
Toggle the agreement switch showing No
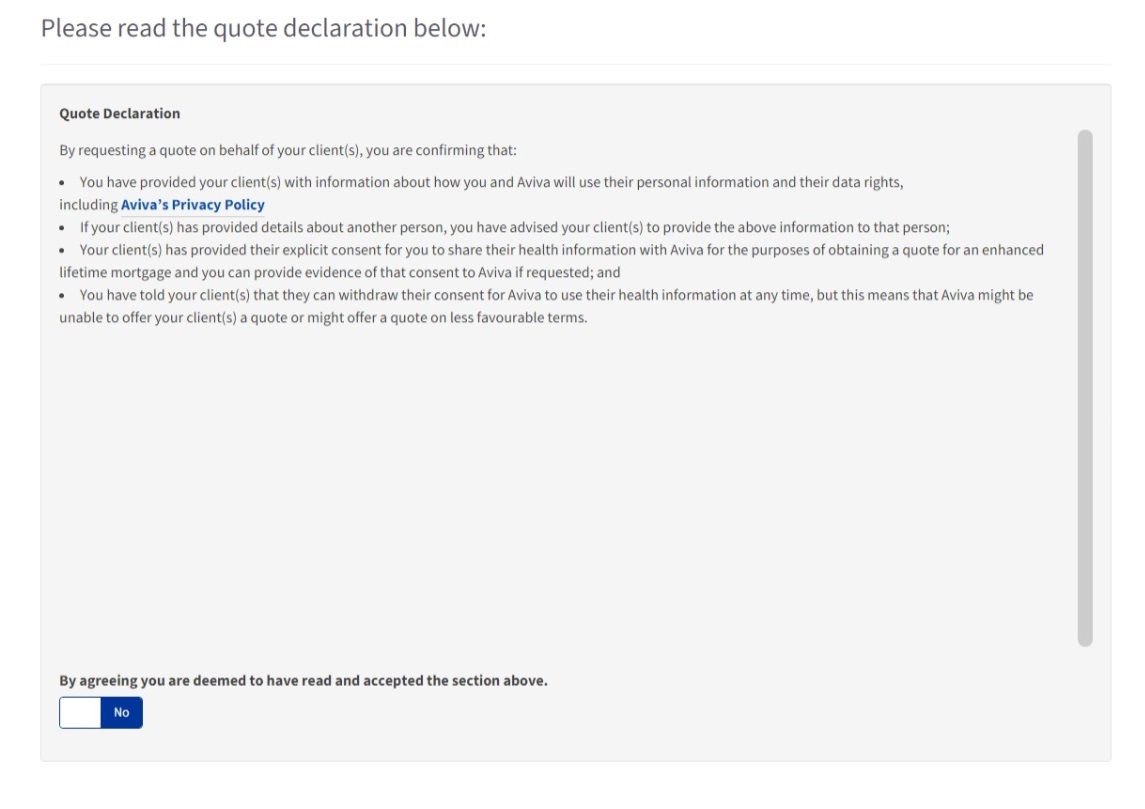point(101,713)
